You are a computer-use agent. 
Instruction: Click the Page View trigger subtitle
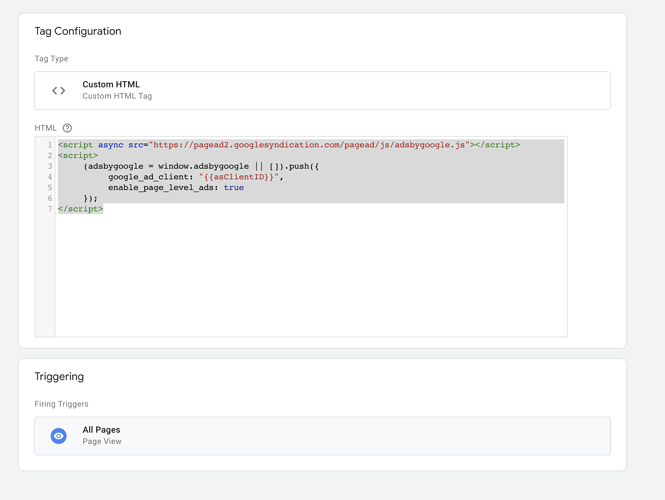pyautogui.click(x=102, y=441)
